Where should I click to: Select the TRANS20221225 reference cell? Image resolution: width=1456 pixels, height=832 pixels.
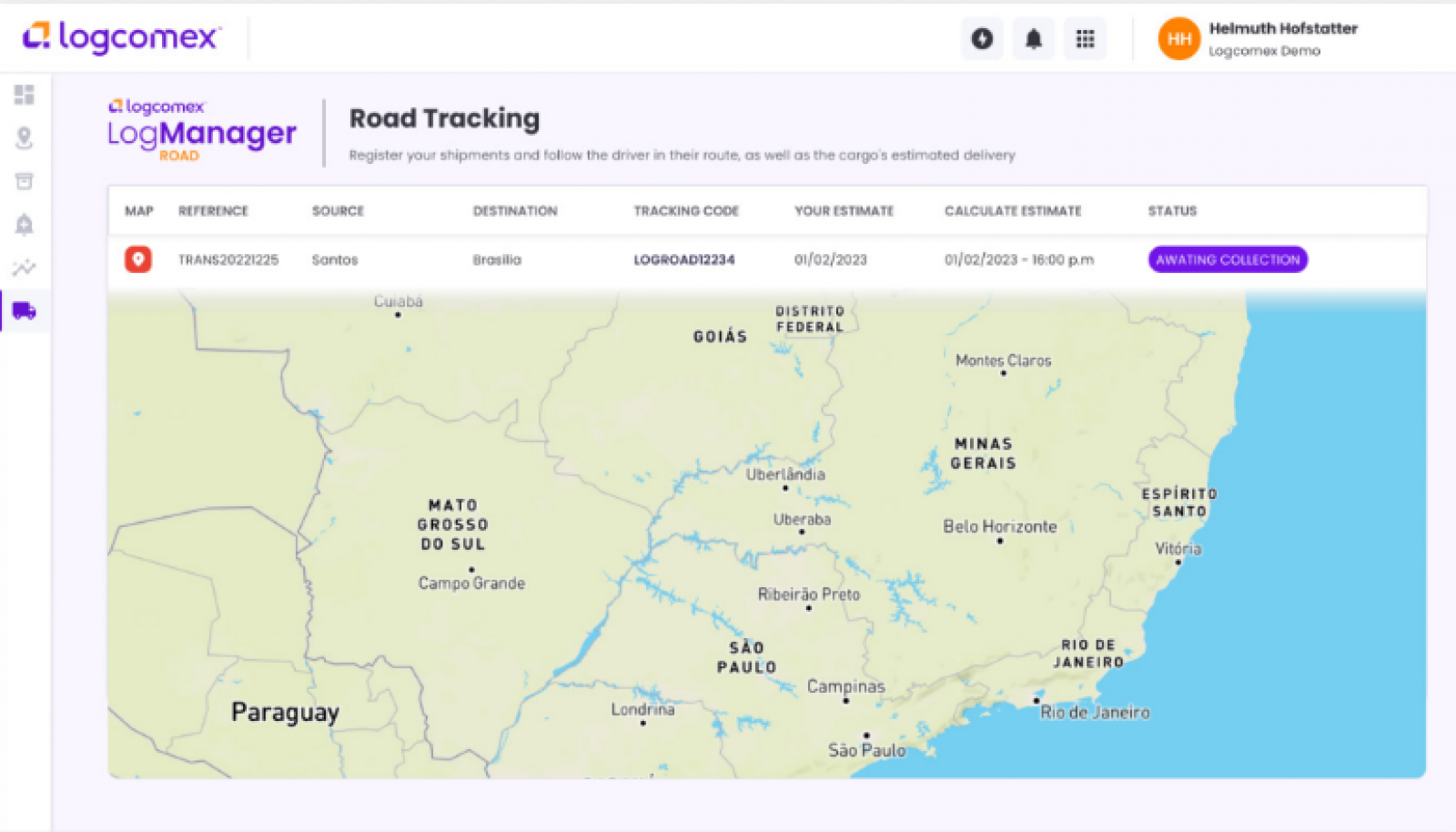228,259
